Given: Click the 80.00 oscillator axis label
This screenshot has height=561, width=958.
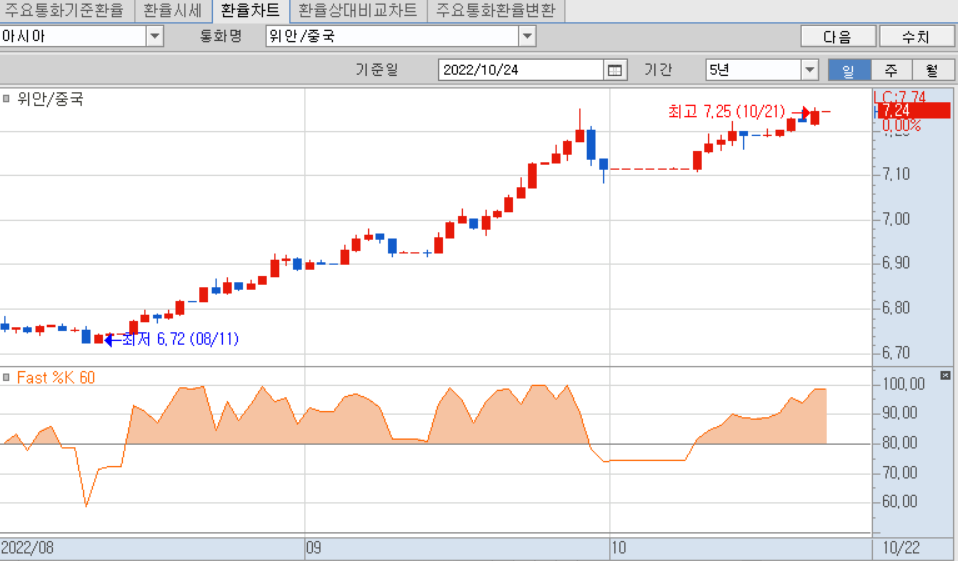Looking at the screenshot, I should [900, 442].
